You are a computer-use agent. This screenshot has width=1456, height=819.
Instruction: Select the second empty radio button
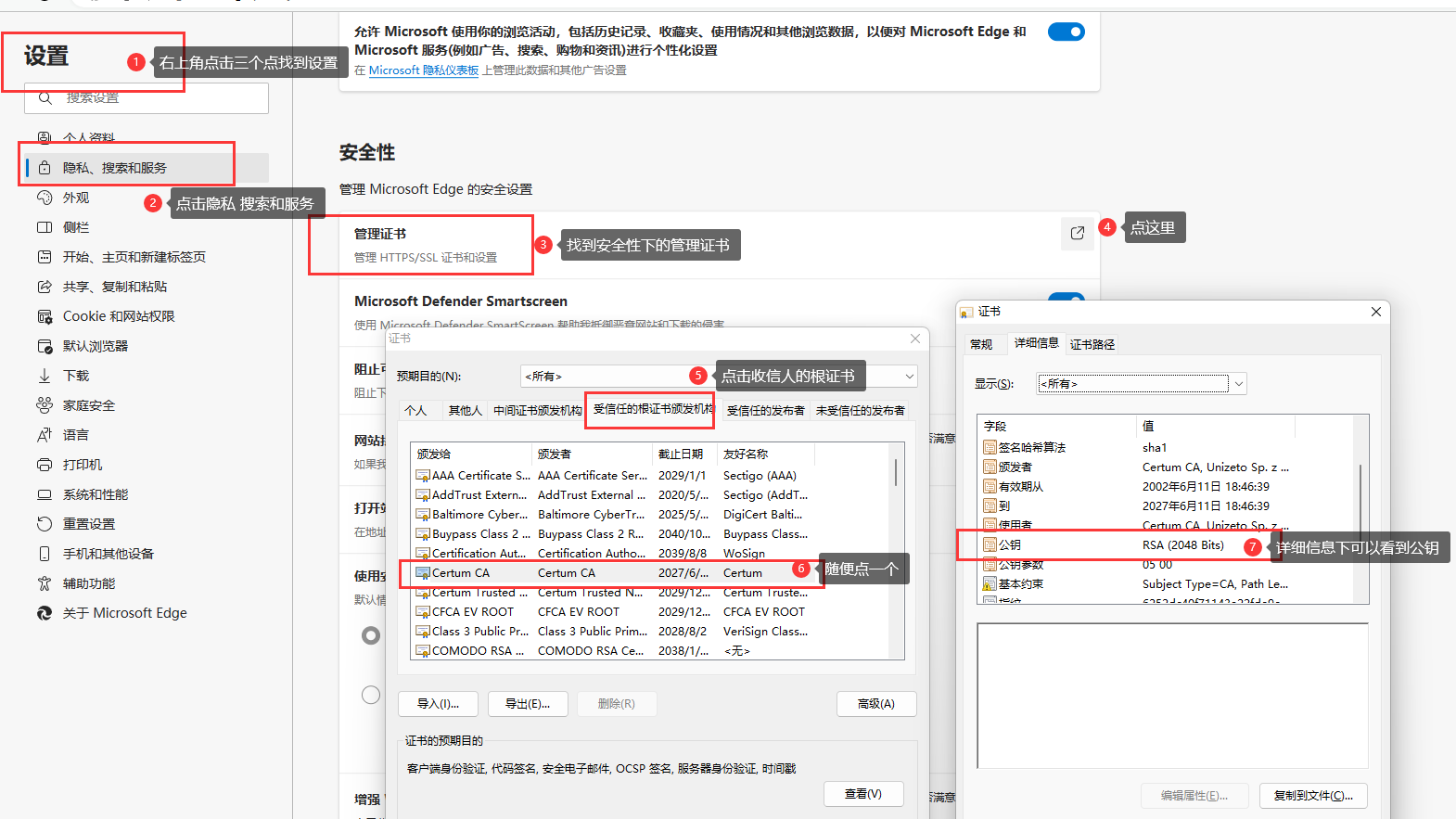tap(371, 695)
